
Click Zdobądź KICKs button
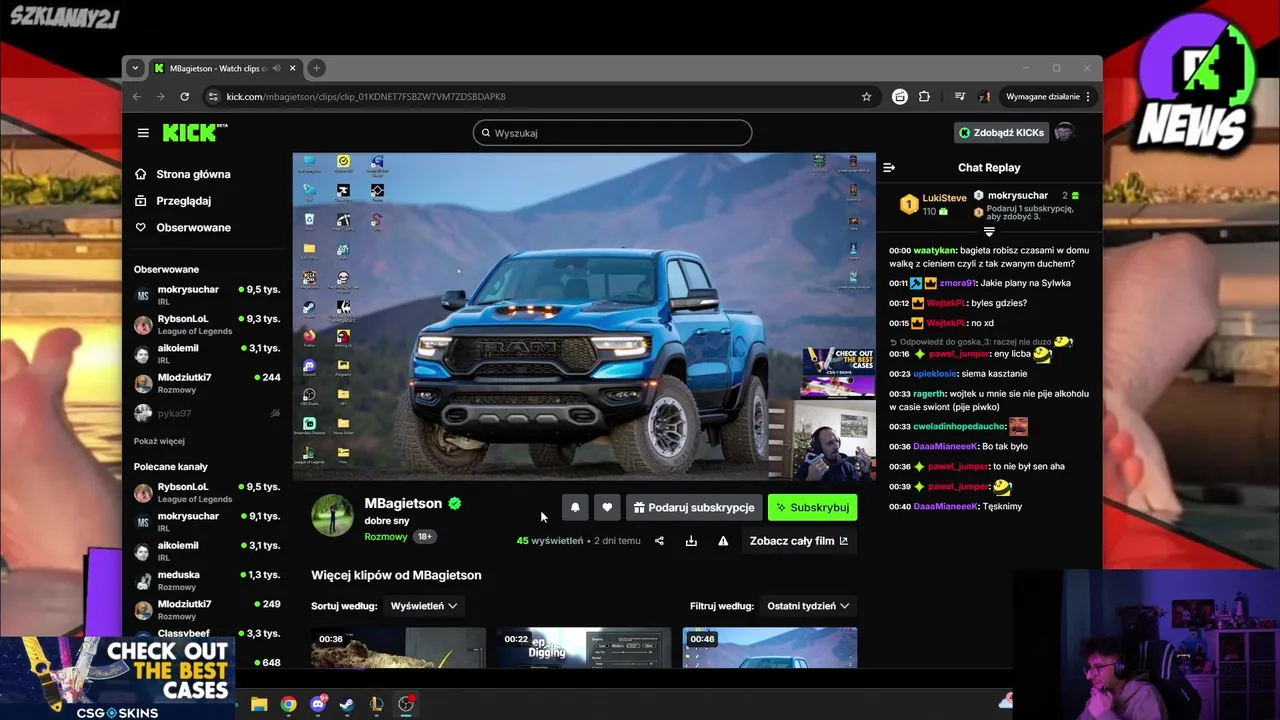click(x=1001, y=133)
